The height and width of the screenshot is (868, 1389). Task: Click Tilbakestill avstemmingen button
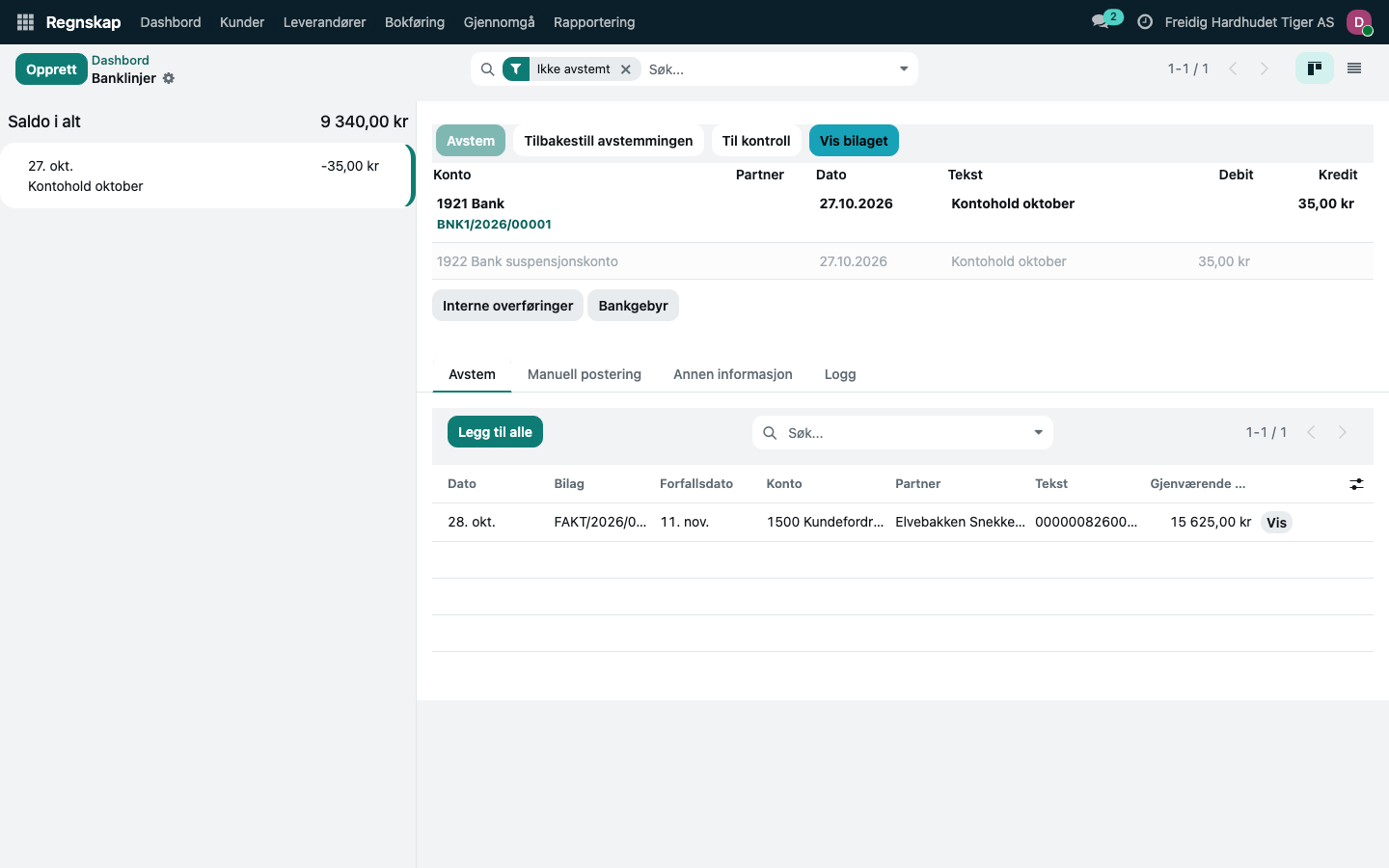click(x=609, y=141)
